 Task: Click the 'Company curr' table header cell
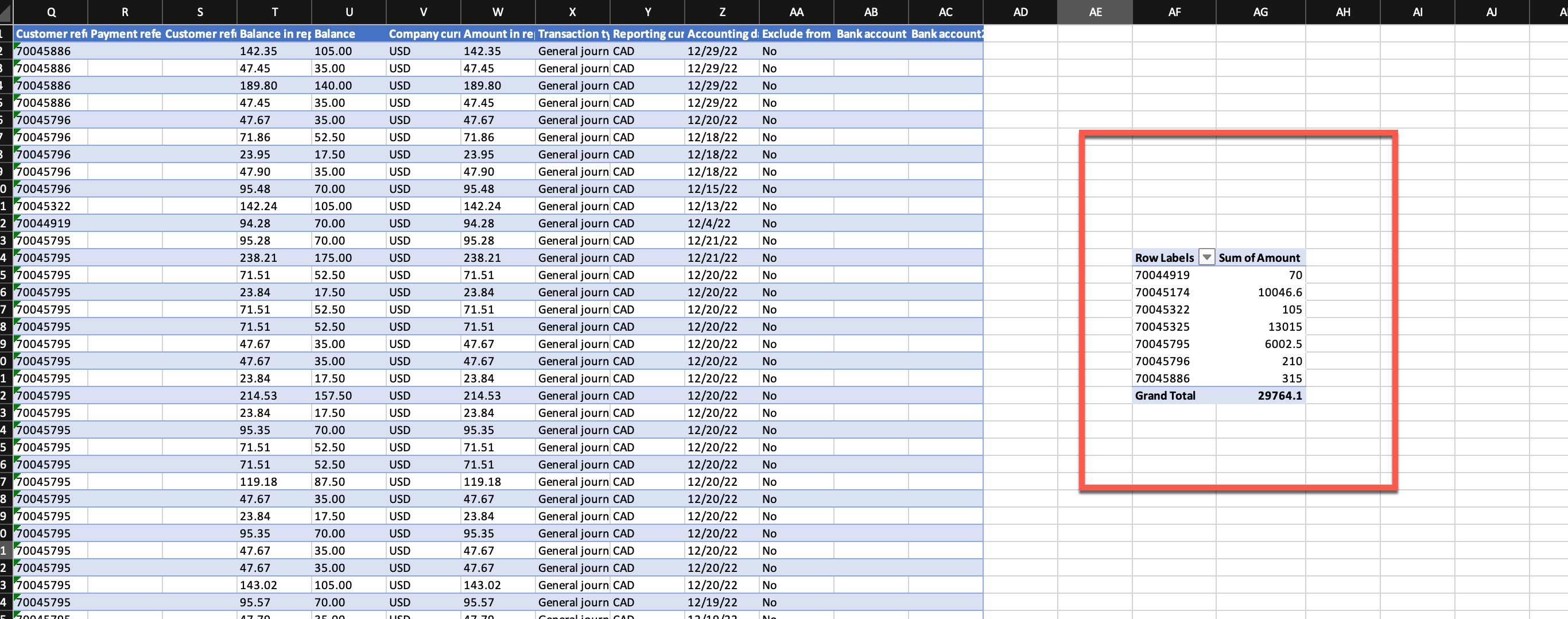424,34
